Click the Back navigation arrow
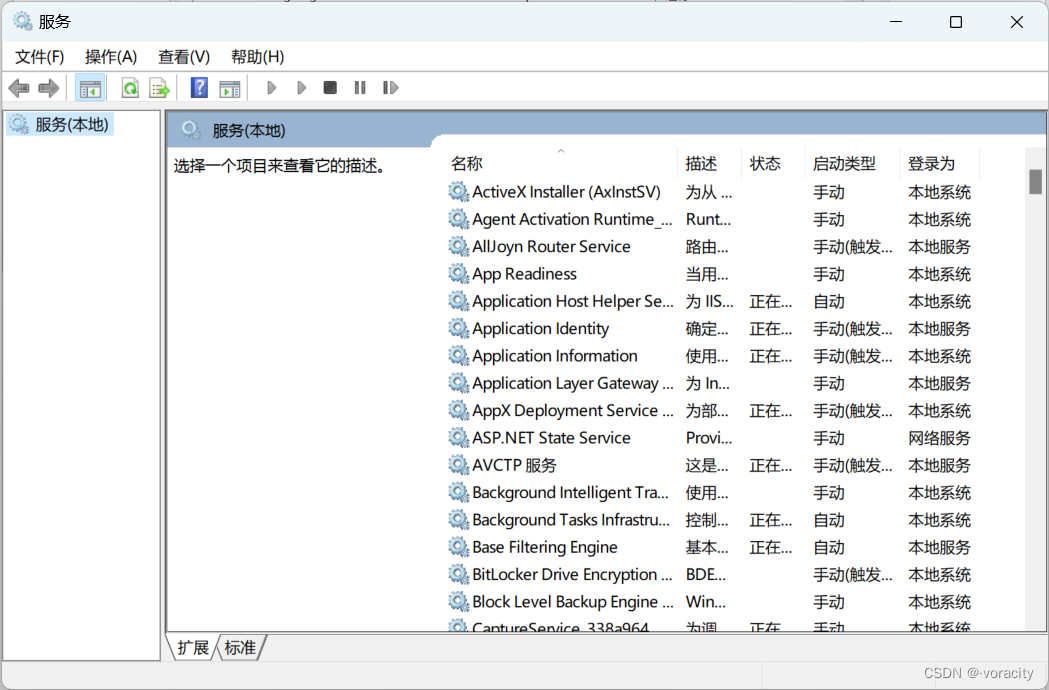The width and height of the screenshot is (1049, 690). pyautogui.click(x=18, y=88)
